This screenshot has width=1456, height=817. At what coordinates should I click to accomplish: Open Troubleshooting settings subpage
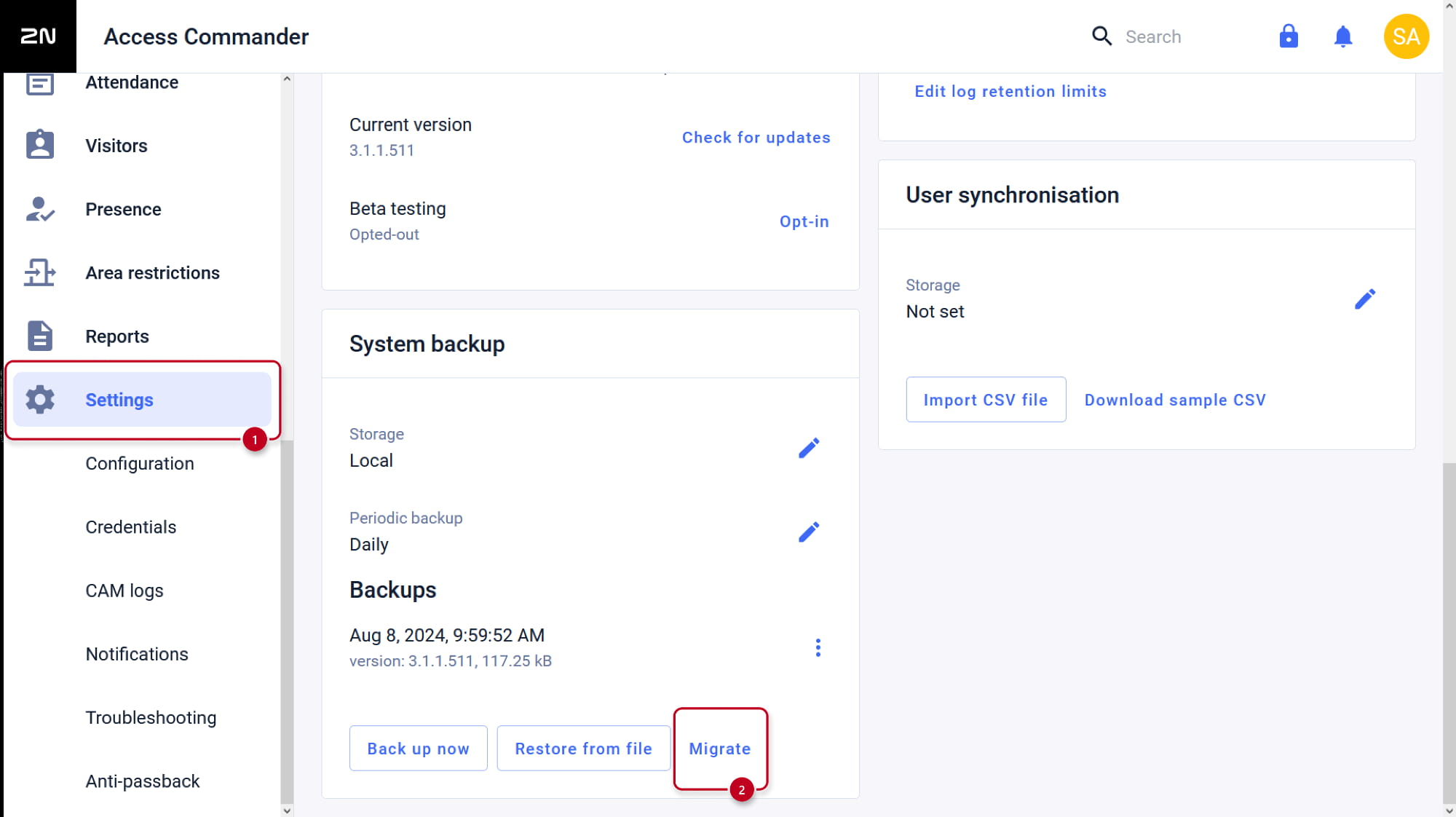pyautogui.click(x=151, y=717)
